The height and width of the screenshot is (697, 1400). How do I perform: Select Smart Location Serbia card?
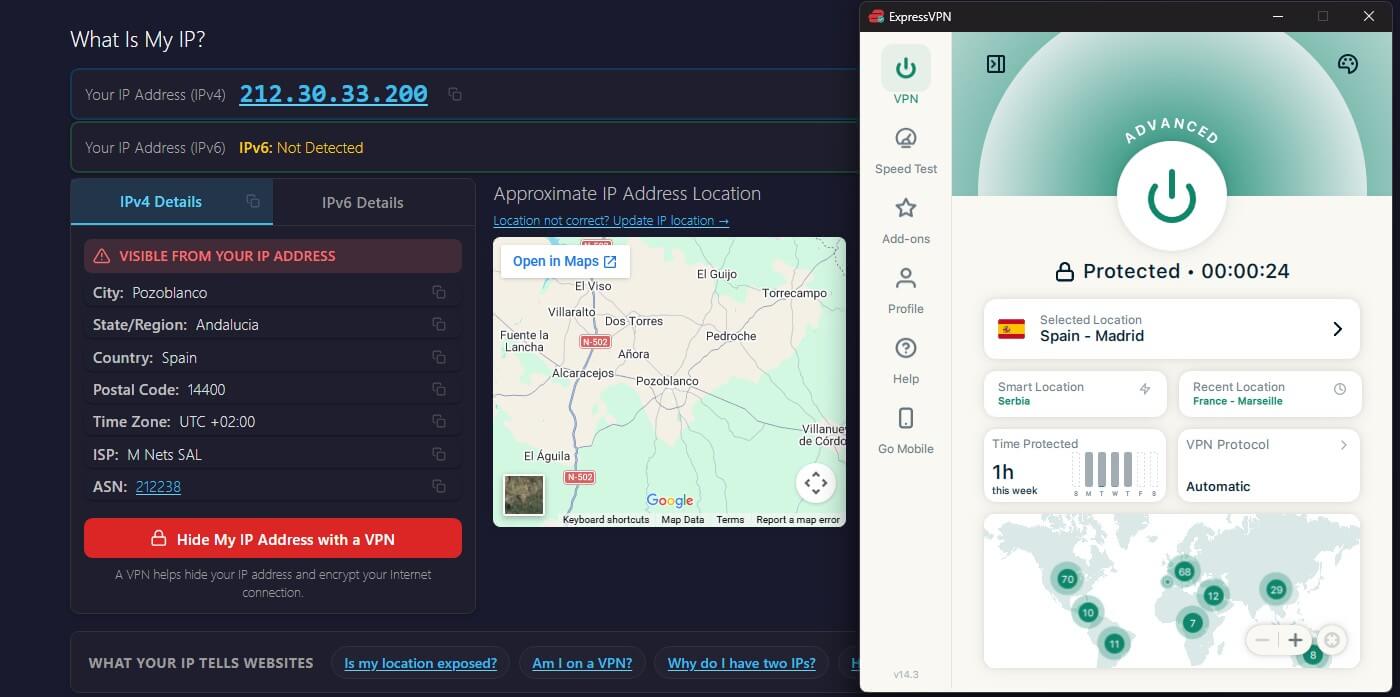[x=1075, y=394]
